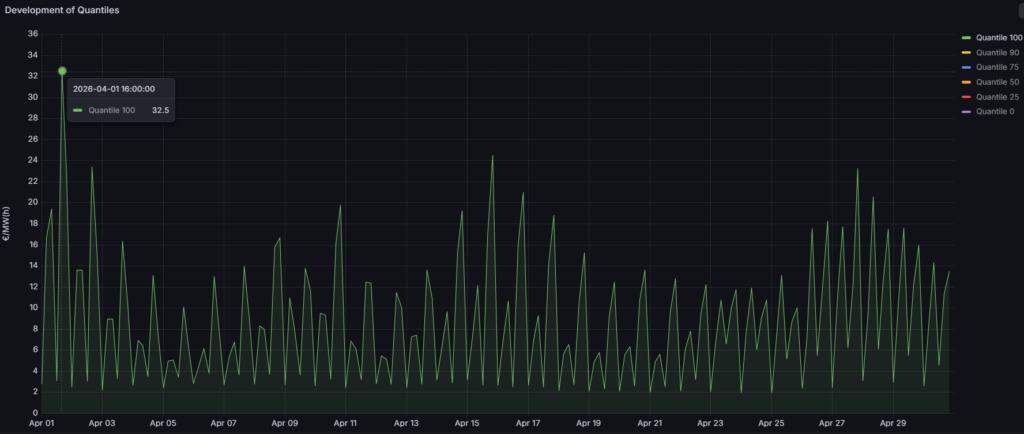Enable the Quantile 50 series label

coord(997,82)
